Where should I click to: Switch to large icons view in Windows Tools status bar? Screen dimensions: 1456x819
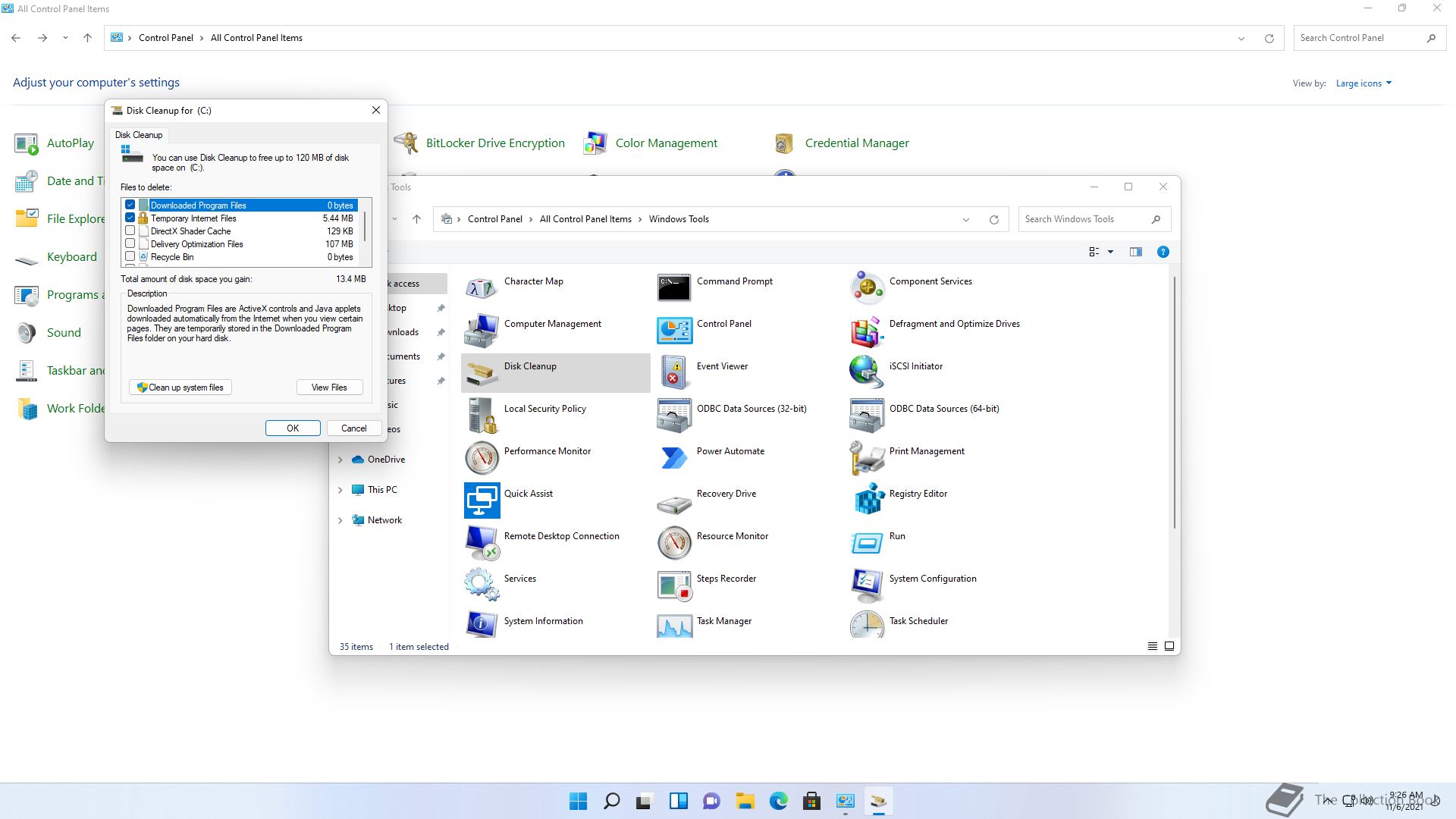pyautogui.click(x=1169, y=646)
